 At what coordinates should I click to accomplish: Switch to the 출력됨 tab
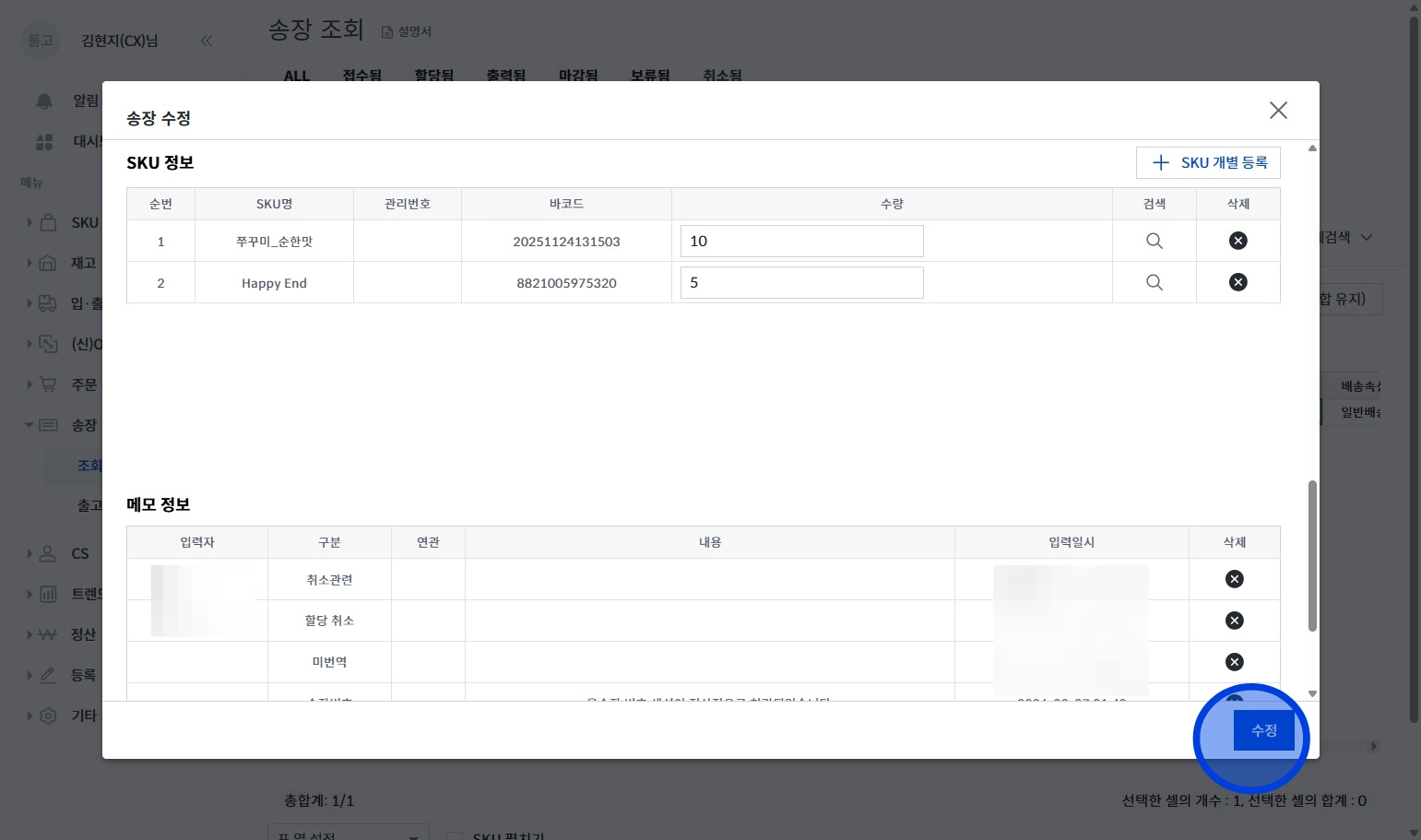pyautogui.click(x=506, y=76)
